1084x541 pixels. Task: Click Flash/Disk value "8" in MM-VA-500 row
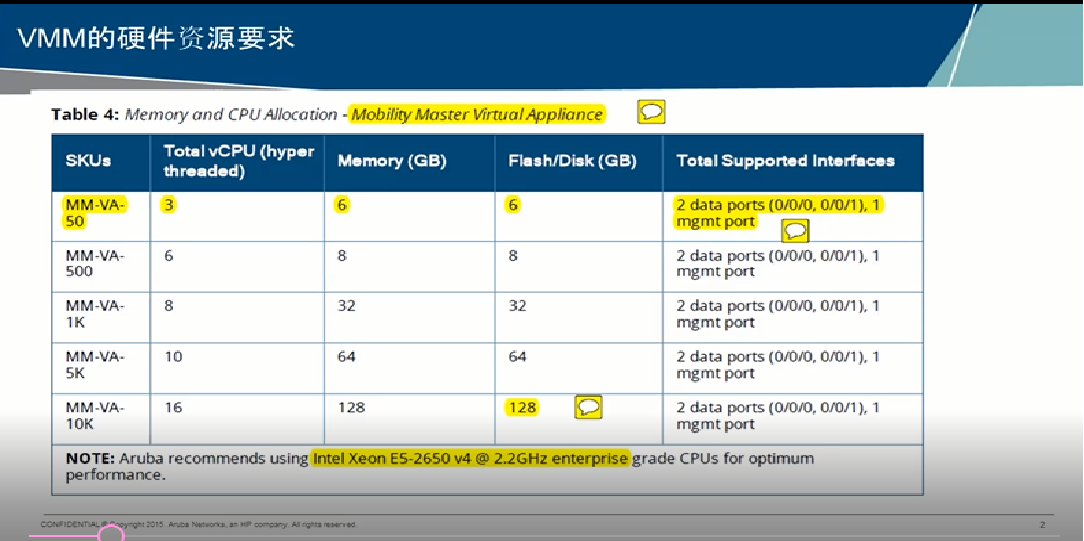(513, 256)
